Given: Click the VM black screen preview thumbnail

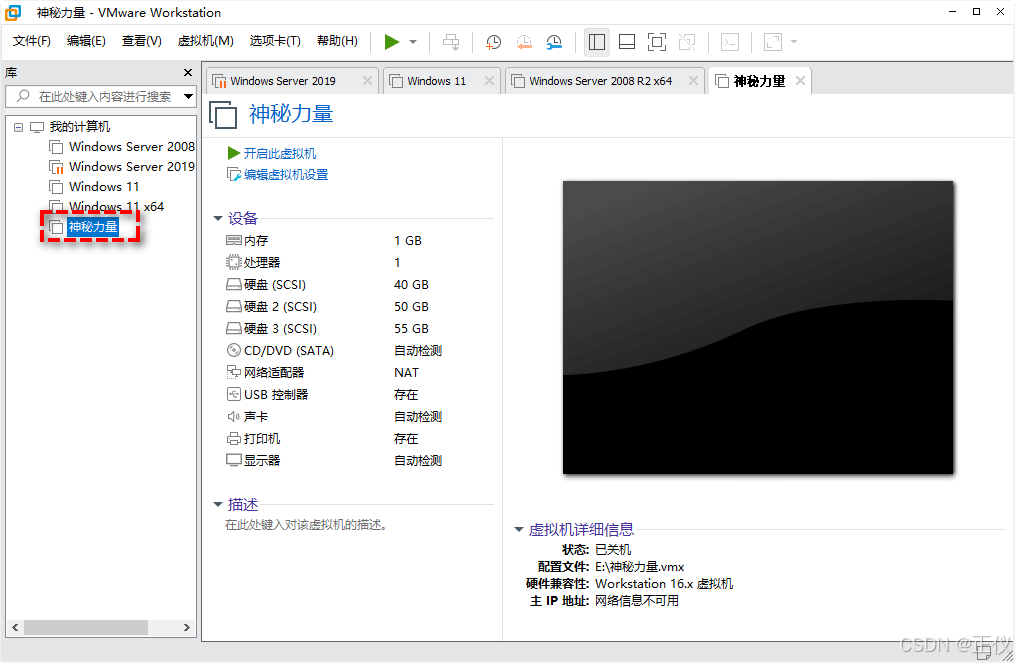Looking at the screenshot, I should pos(758,328).
